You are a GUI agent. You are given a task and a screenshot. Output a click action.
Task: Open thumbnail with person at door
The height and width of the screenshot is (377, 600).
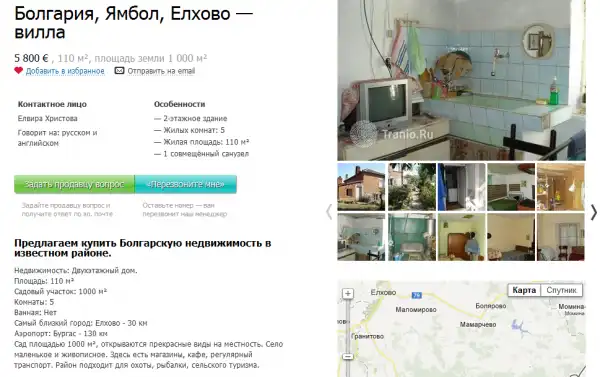pyautogui.click(x=461, y=237)
